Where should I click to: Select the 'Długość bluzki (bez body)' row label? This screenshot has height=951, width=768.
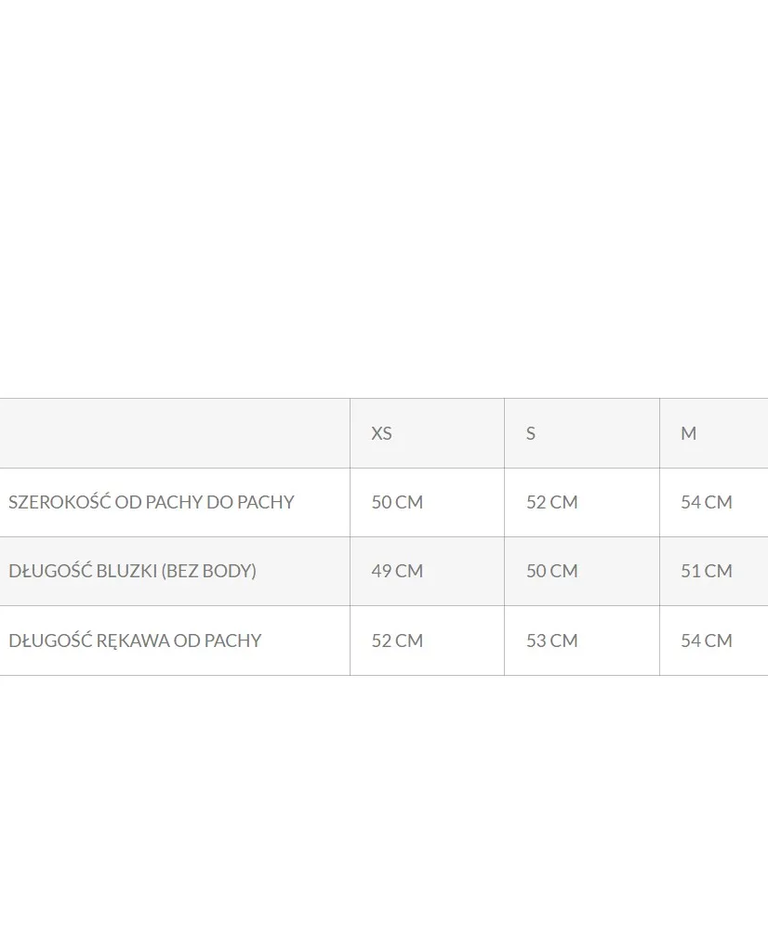coord(132,571)
